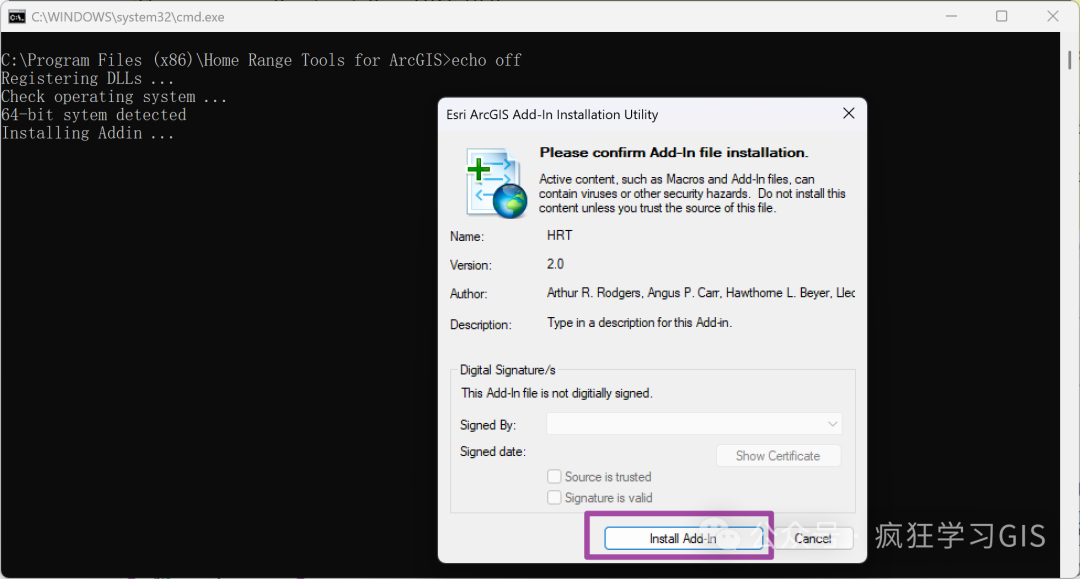Close the Add-In Installation Utility dialog
1080x579 pixels.
[849, 113]
